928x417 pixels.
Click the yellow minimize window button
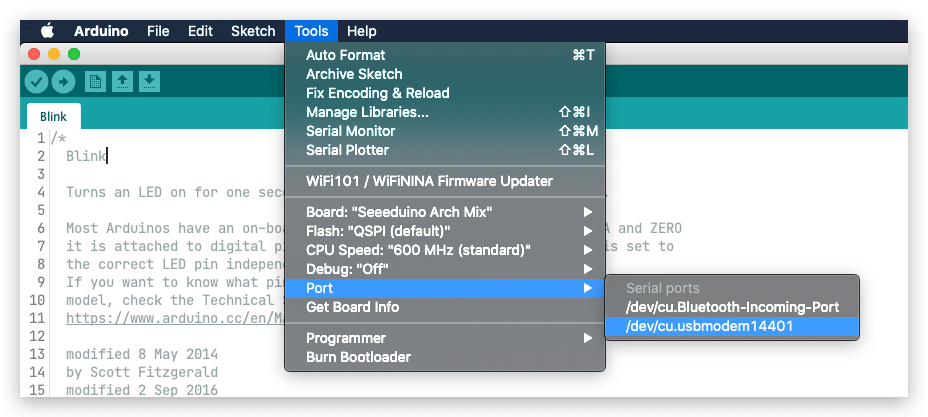coord(54,54)
